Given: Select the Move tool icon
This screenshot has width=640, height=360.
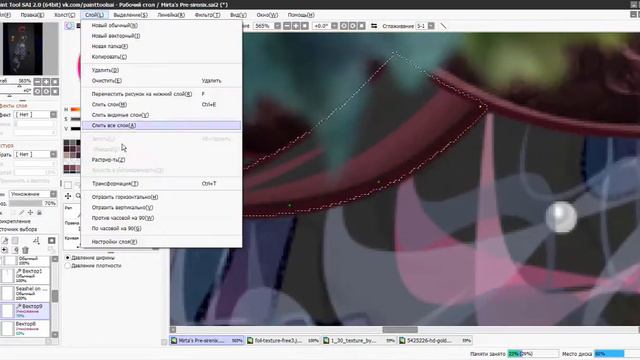Looking at the screenshot, I should click(x=68, y=196).
